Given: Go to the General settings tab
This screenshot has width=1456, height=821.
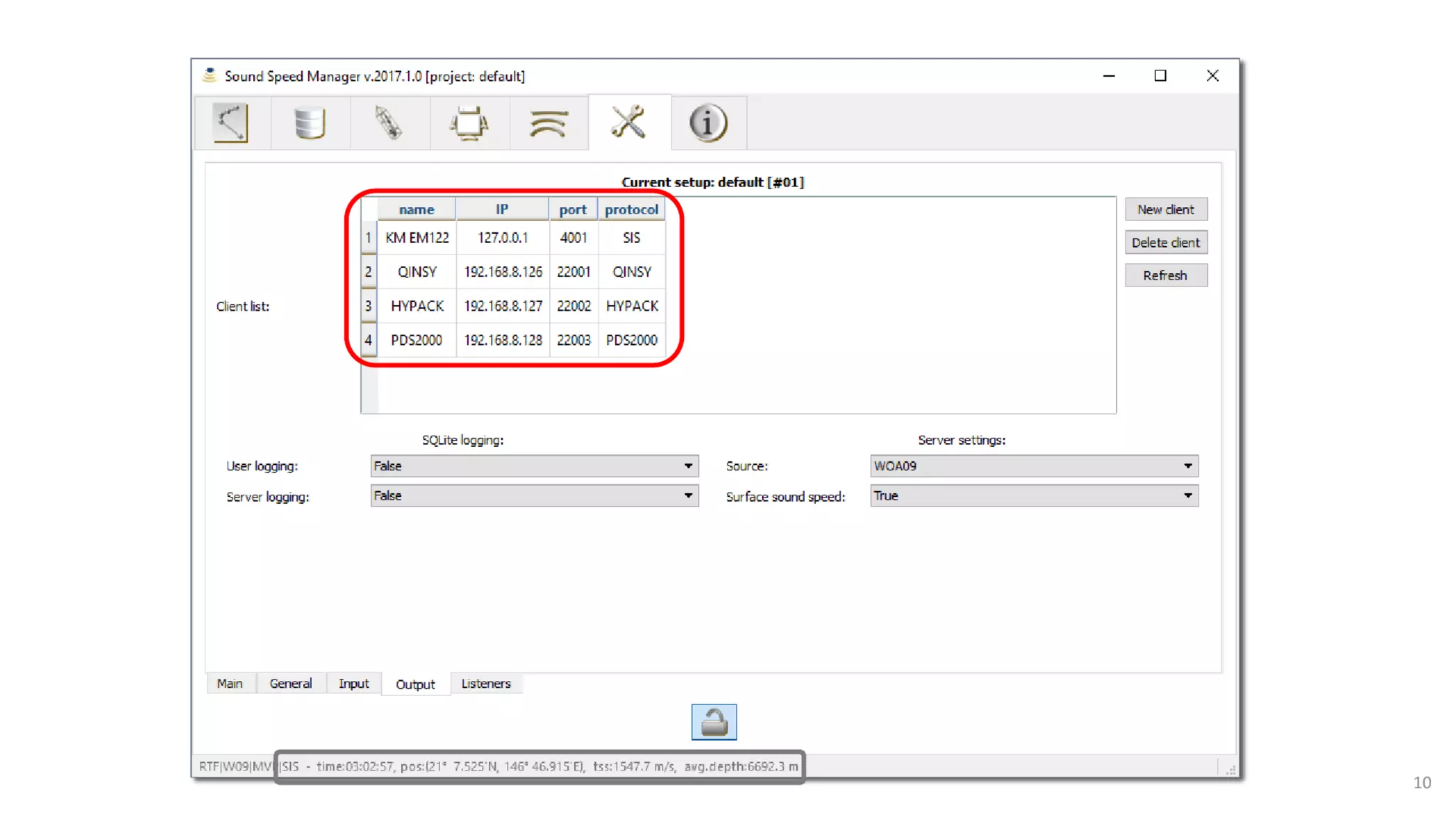Looking at the screenshot, I should click(290, 684).
